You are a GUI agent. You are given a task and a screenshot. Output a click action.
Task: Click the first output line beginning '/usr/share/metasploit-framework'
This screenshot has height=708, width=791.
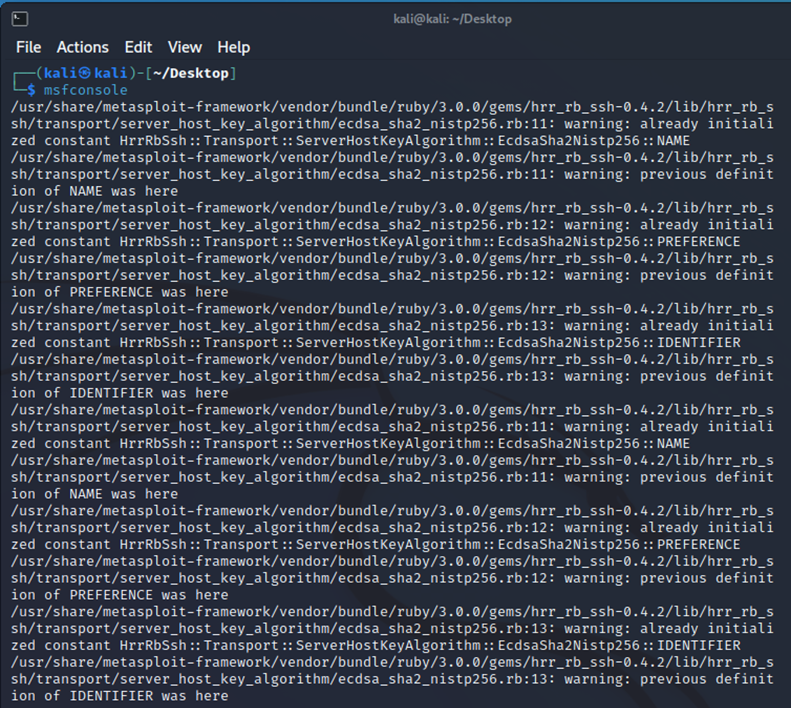390,107
